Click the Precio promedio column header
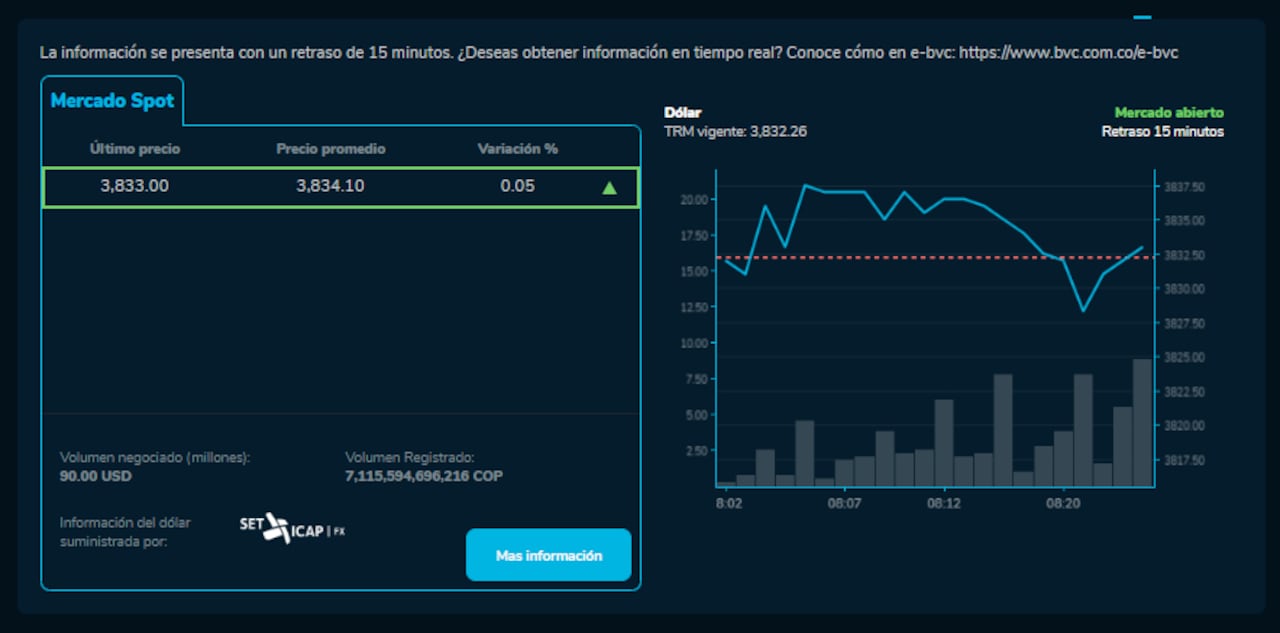 330,149
